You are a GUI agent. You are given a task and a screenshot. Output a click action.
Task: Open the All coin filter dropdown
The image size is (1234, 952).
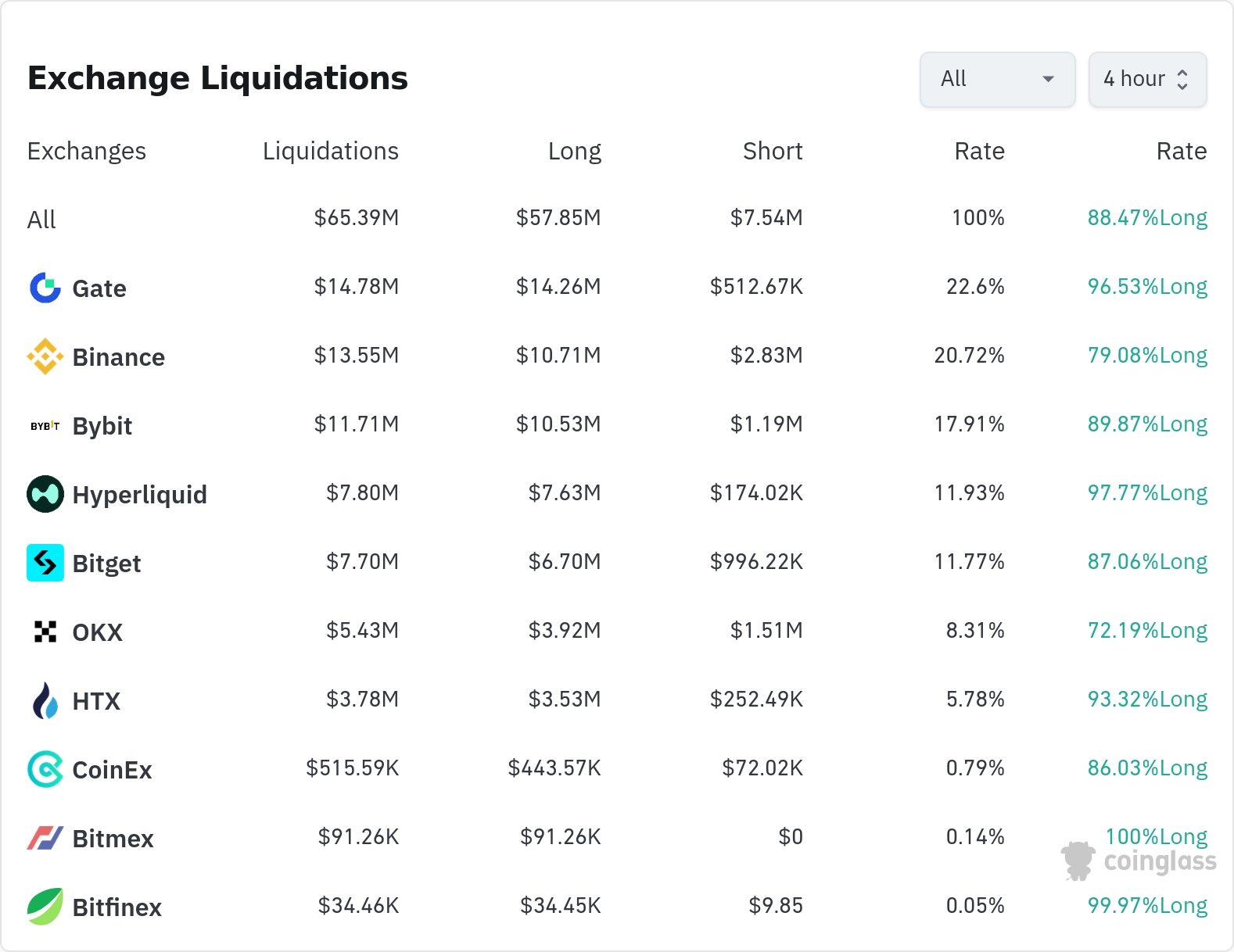(997, 79)
